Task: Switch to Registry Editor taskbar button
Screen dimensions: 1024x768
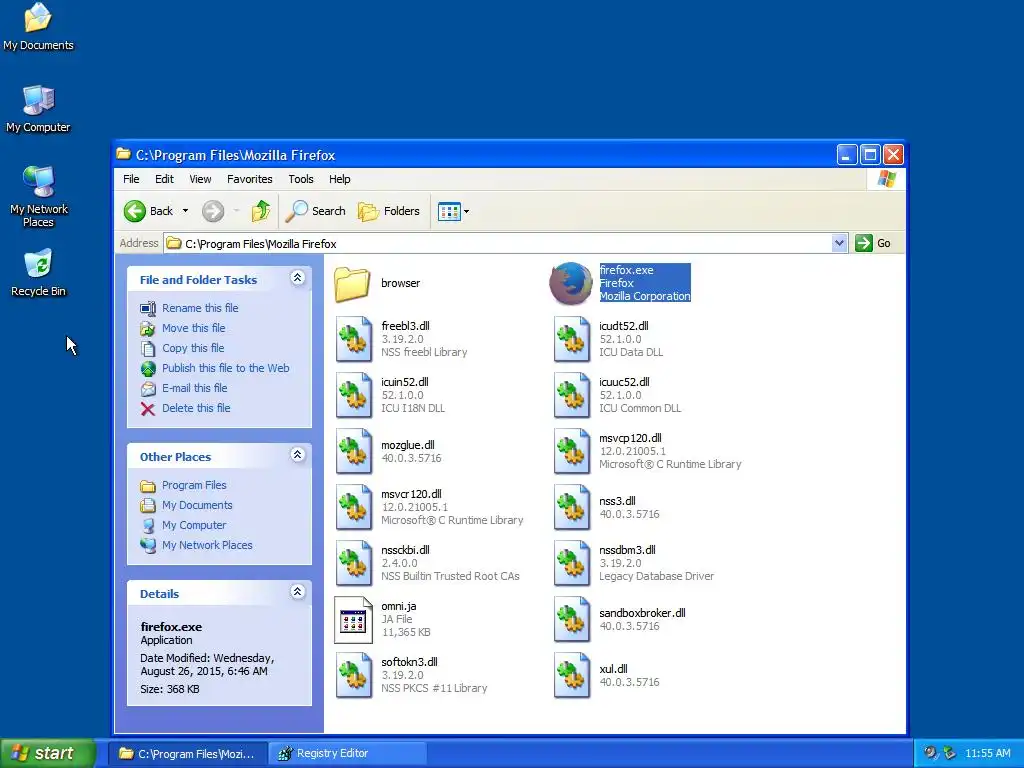Action: (x=347, y=754)
